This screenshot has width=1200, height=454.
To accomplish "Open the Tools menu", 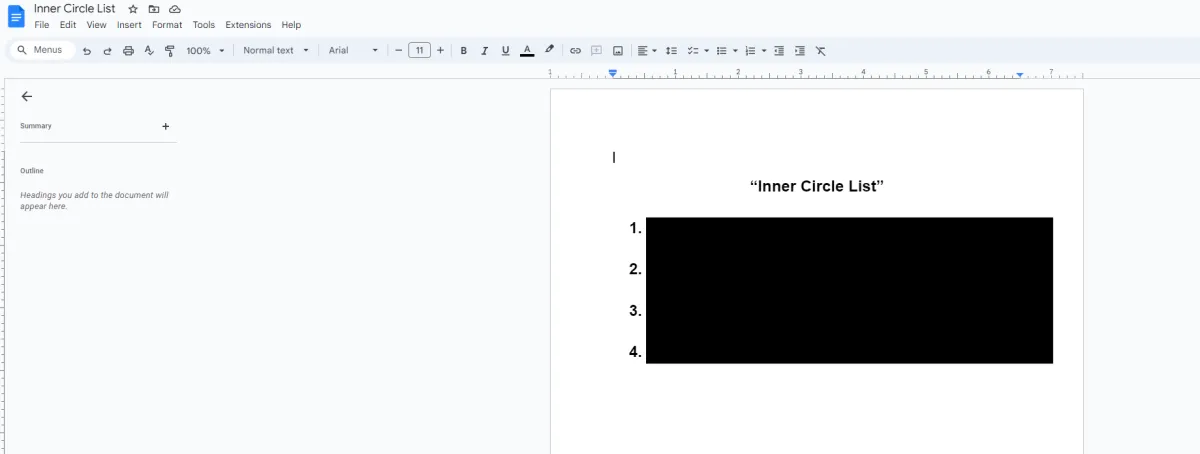I will 204,25.
